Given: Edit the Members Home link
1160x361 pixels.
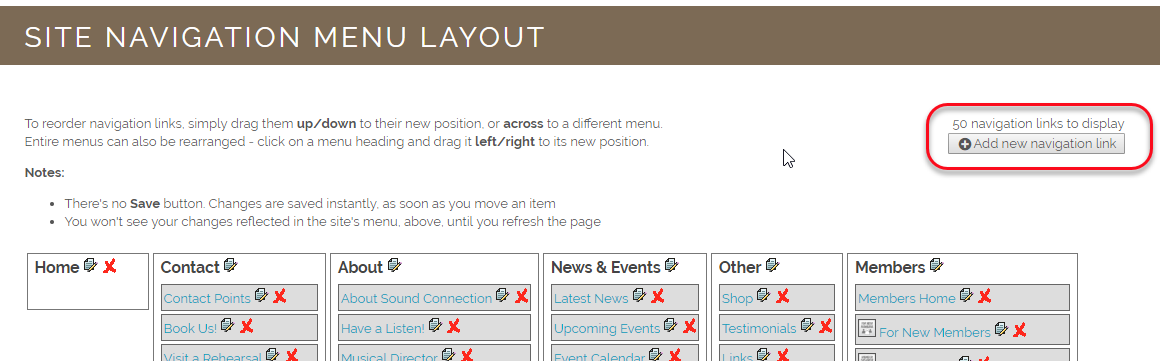Looking at the screenshot, I should click(x=965, y=295).
